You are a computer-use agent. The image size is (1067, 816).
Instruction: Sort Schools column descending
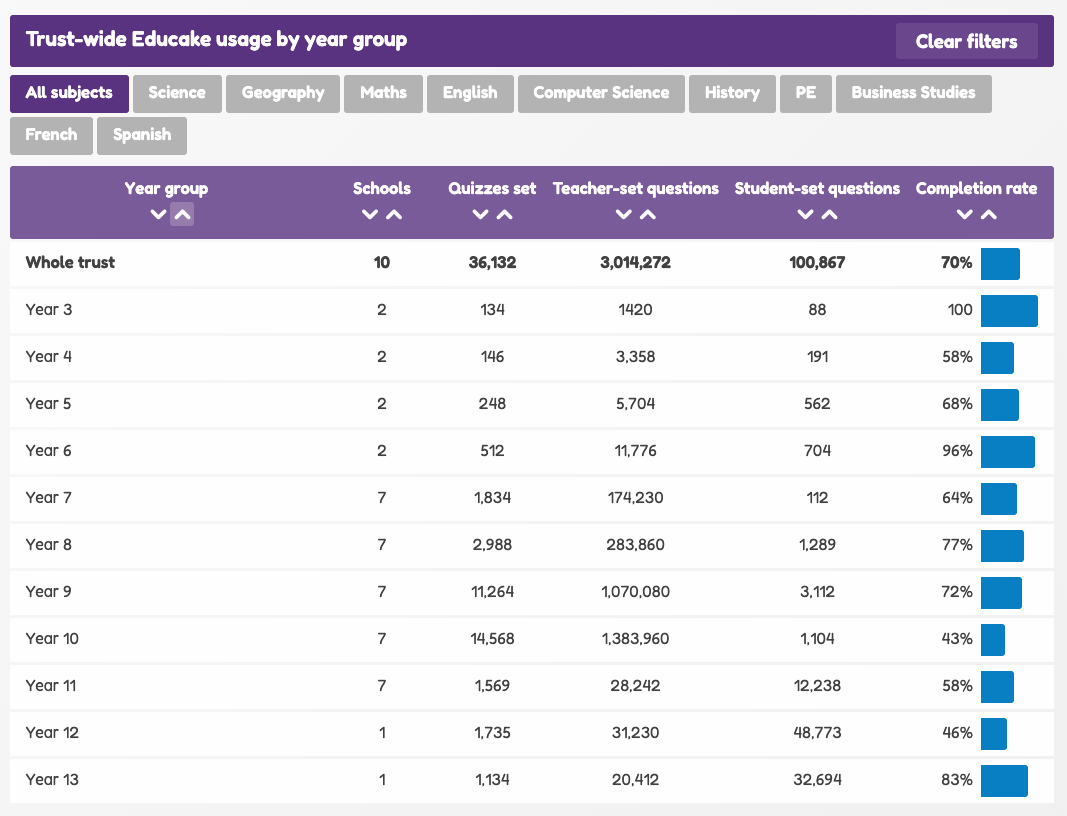click(370, 214)
